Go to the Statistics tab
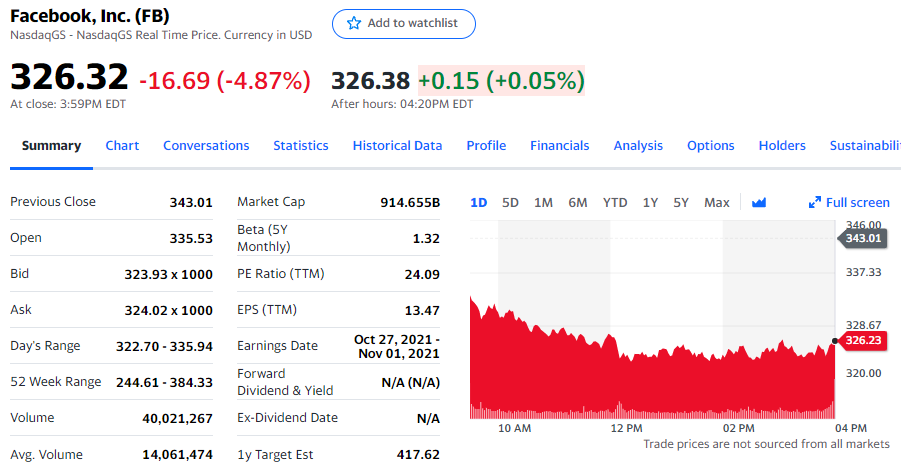901x468 pixels. (x=300, y=145)
